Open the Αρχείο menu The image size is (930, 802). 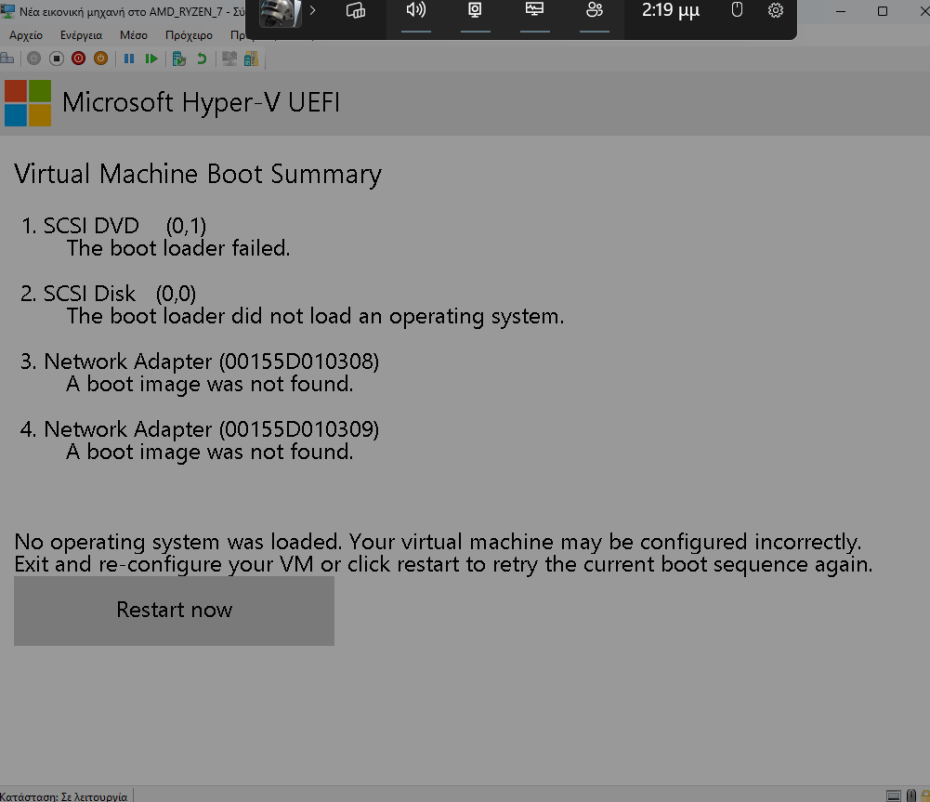(x=26, y=35)
